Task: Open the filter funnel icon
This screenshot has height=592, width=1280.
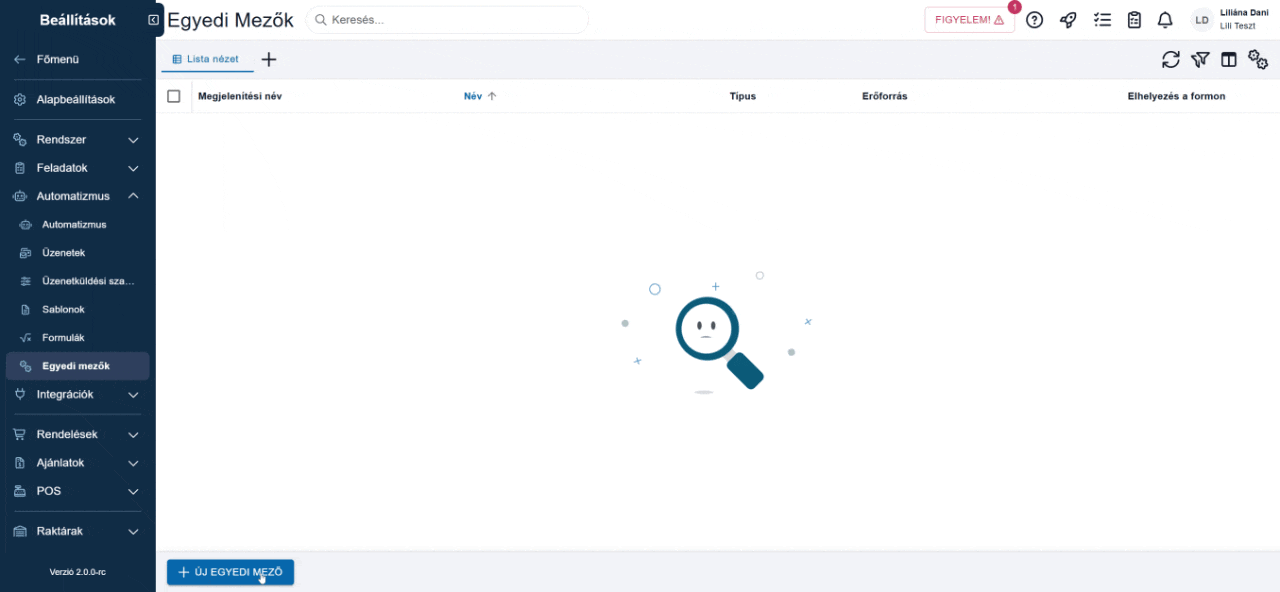Action: (x=1200, y=60)
